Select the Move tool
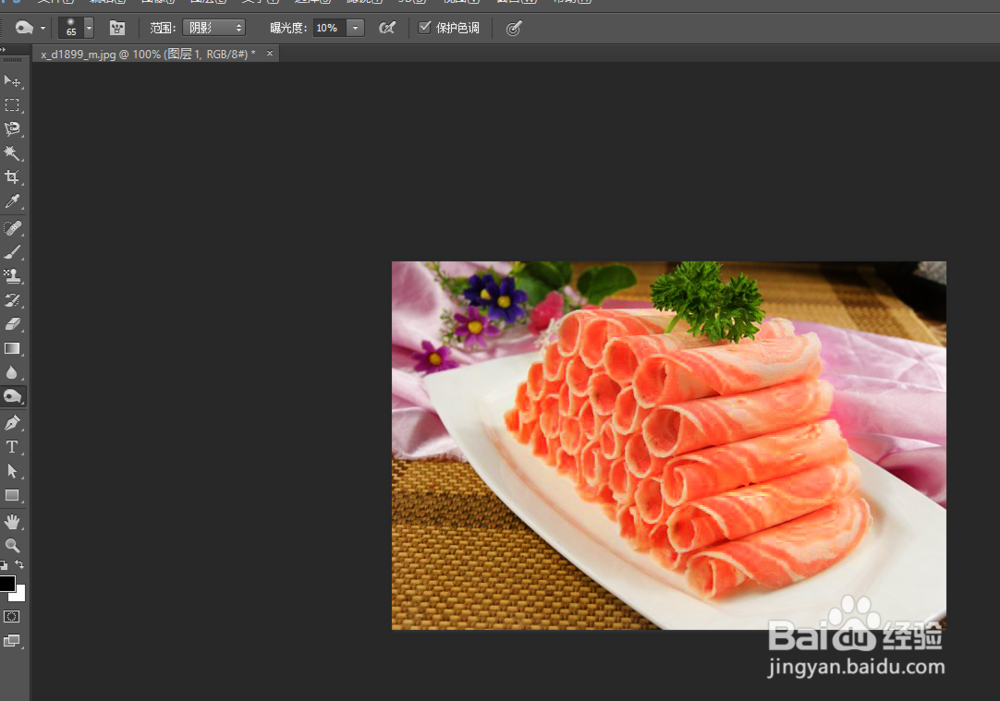The height and width of the screenshot is (701, 1000). pos(12,81)
